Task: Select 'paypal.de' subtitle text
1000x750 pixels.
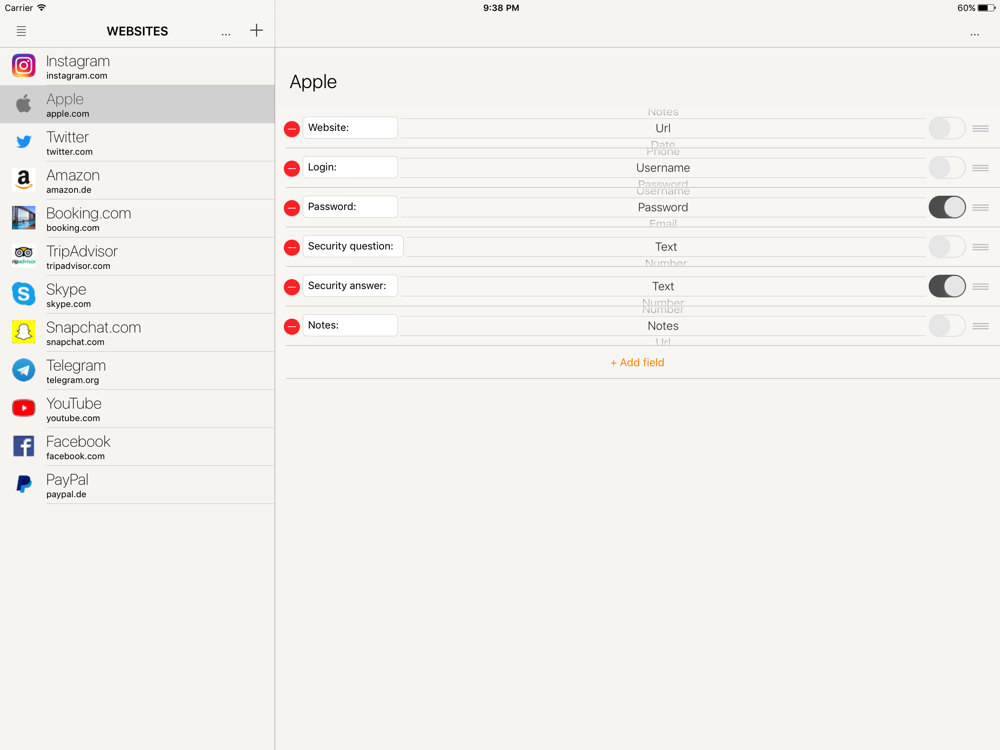Action: [66, 494]
